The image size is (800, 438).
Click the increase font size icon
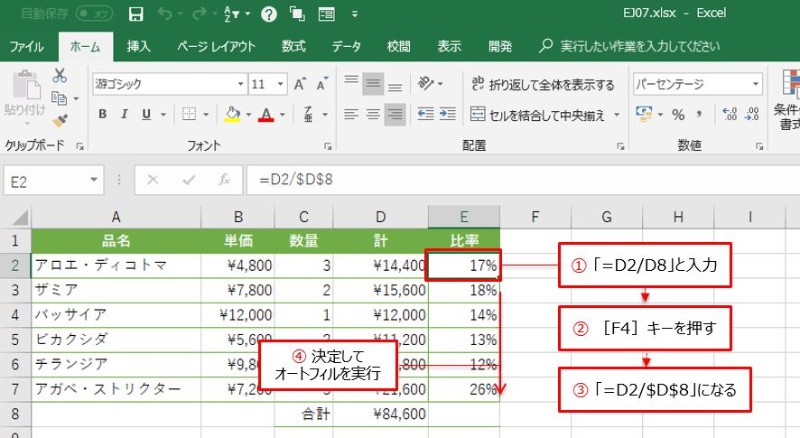[301, 84]
